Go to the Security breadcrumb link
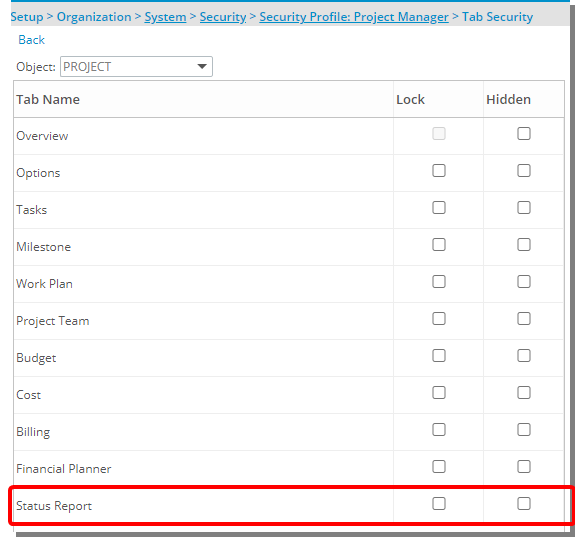 click(223, 17)
